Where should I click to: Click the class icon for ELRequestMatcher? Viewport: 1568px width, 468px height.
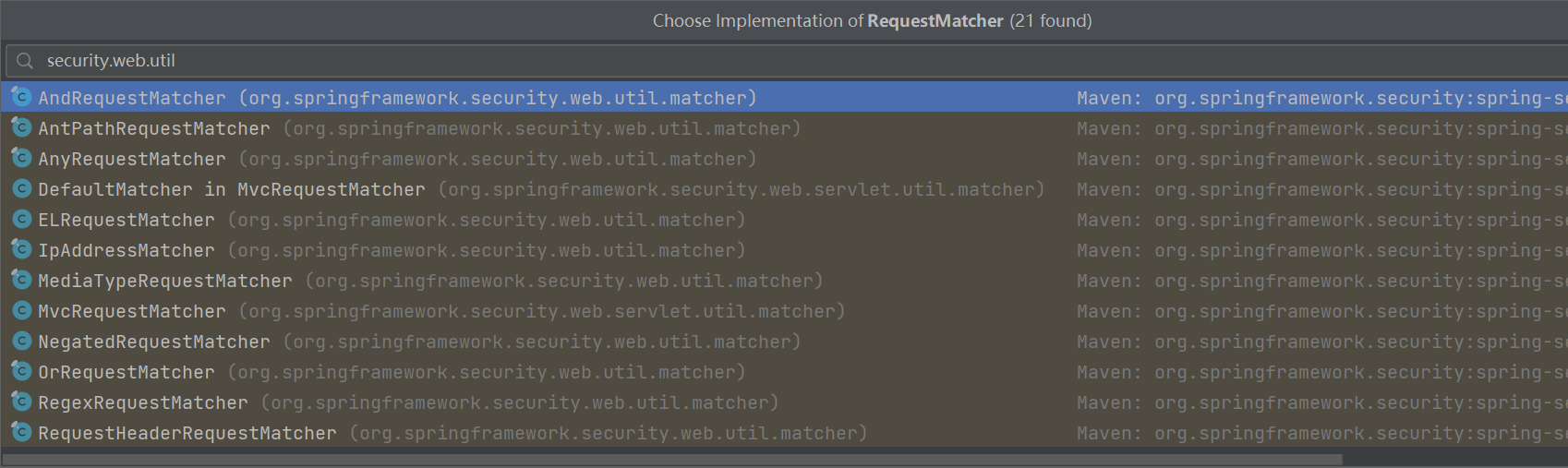click(21, 219)
